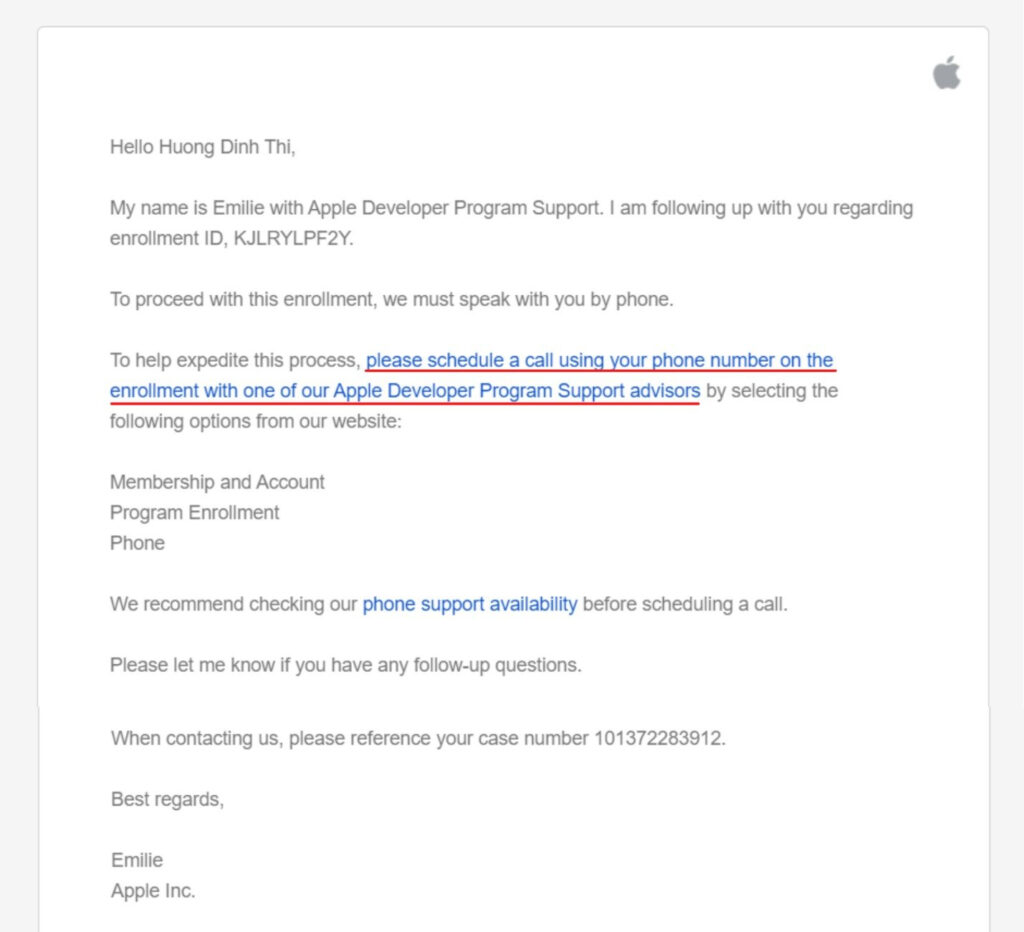Open the 'phone support availability' link
1024x932 pixels.
(x=470, y=604)
